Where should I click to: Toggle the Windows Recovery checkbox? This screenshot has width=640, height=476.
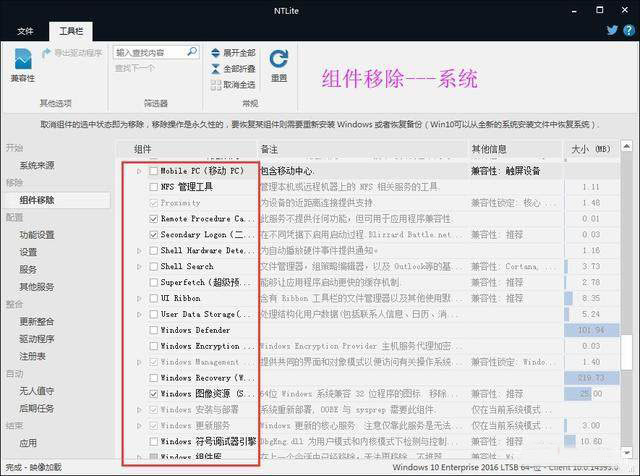[153, 378]
